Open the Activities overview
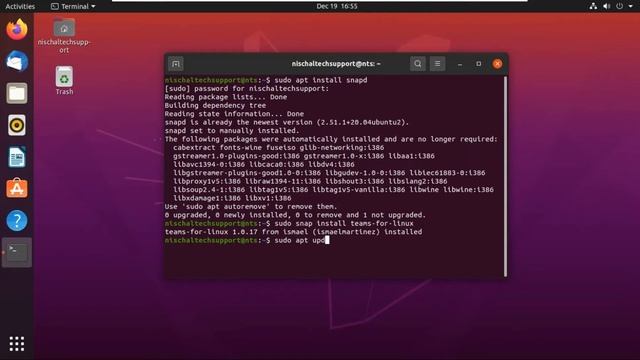The width and height of the screenshot is (640, 360). pos(20,6)
